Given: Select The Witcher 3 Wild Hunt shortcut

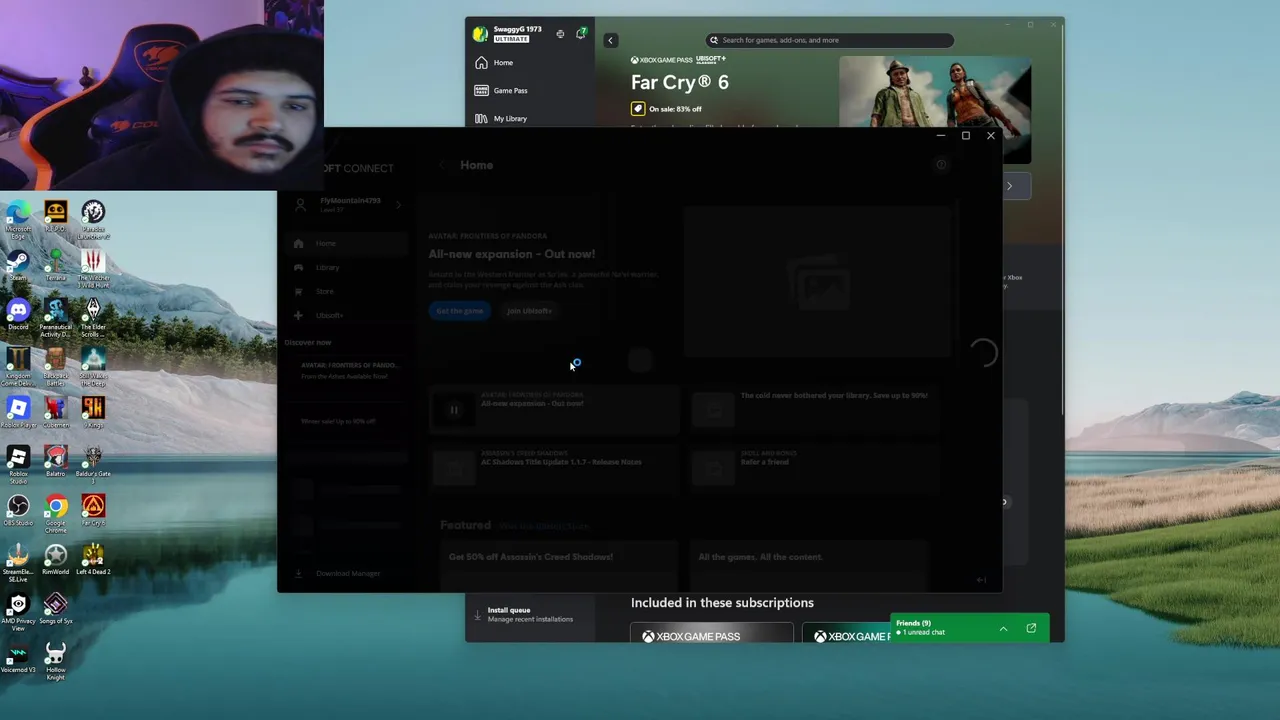Looking at the screenshot, I should tap(93, 267).
